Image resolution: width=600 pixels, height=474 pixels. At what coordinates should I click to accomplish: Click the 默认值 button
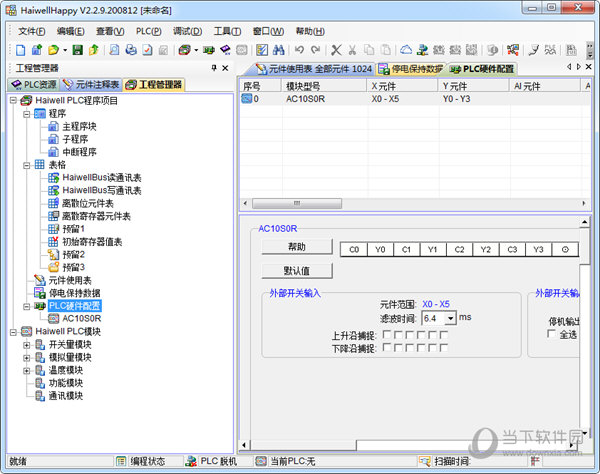(297, 271)
